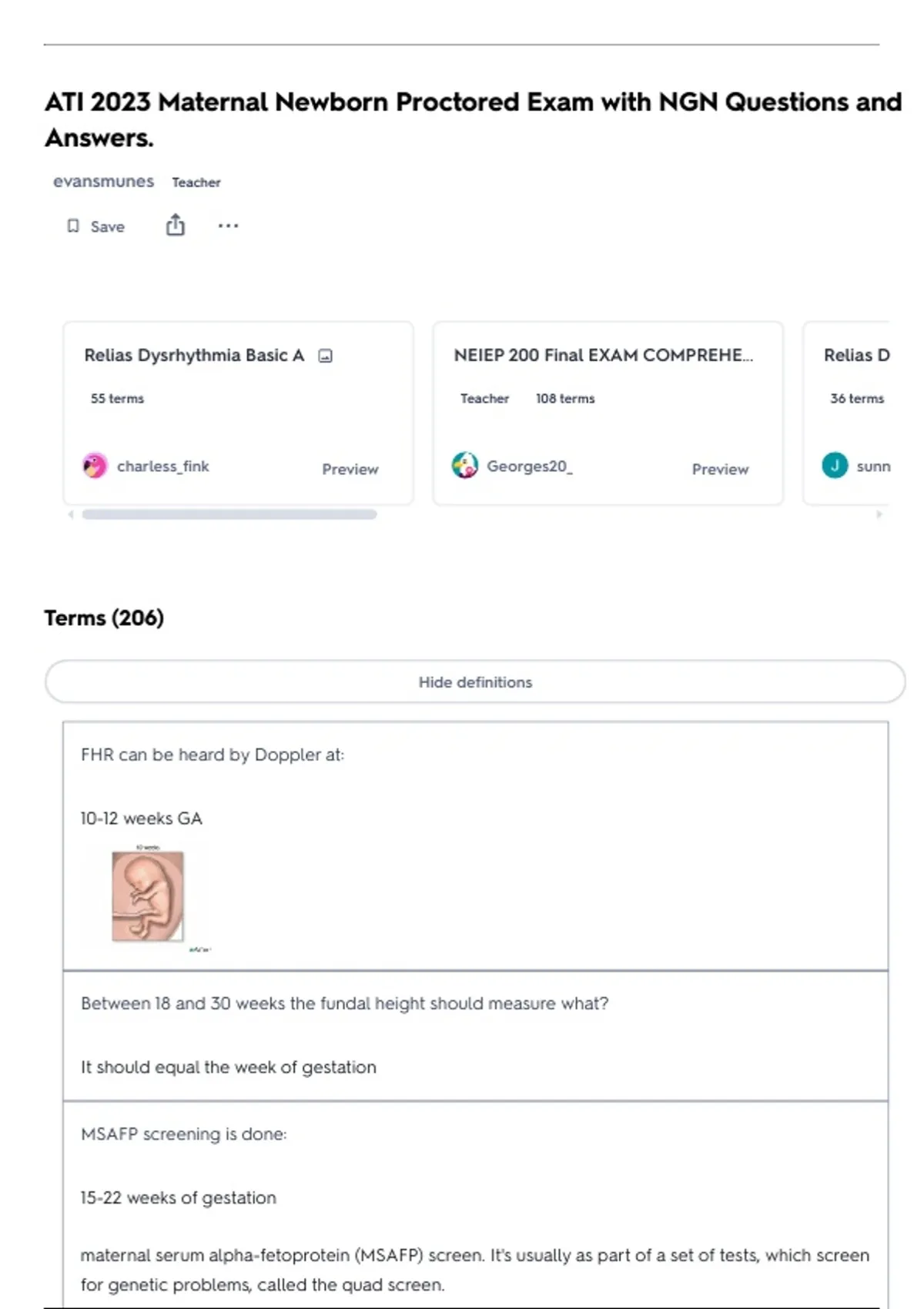Screen dimensions: 924x1309
Task: Open the fetus image thumbnail
Action: [148, 896]
